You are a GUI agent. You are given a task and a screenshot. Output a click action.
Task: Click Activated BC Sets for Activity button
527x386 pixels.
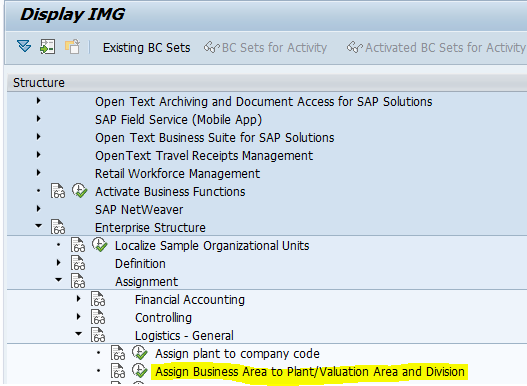pos(437,48)
